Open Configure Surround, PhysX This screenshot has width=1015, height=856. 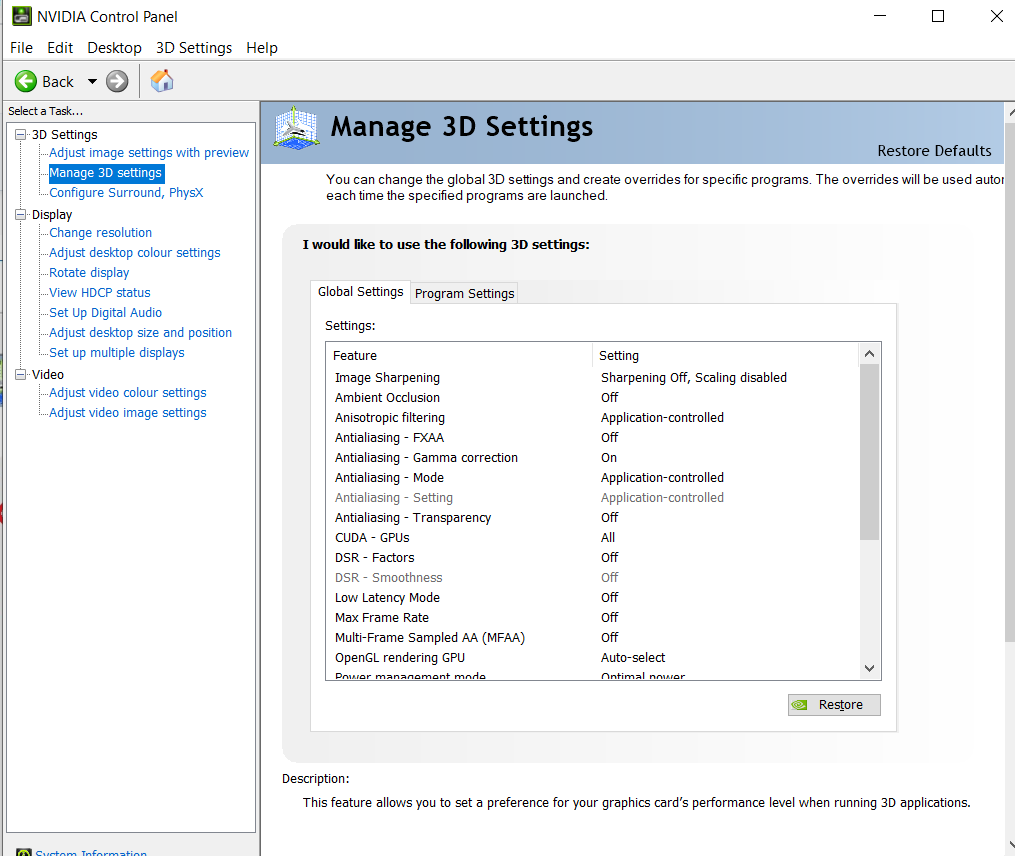tap(126, 193)
